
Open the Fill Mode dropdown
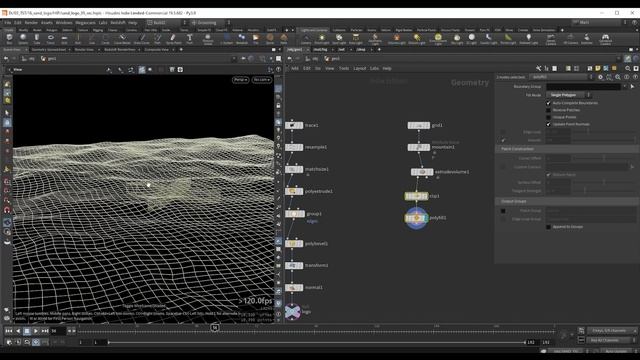coord(568,95)
